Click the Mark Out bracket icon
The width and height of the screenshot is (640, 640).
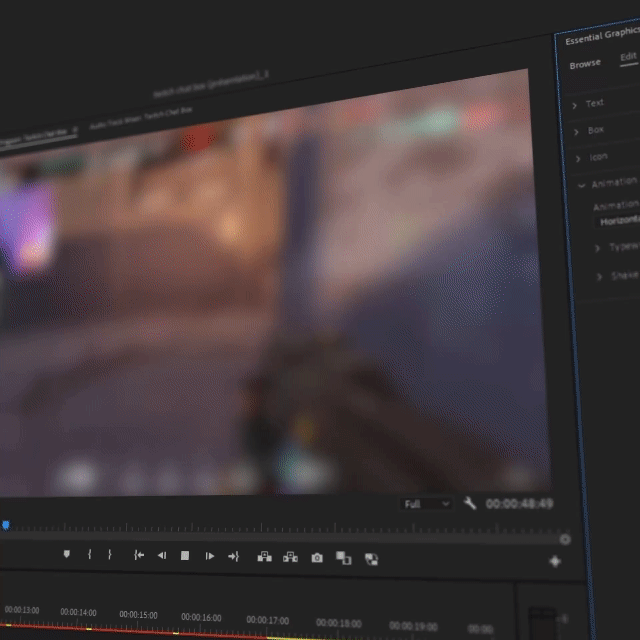tap(110, 554)
